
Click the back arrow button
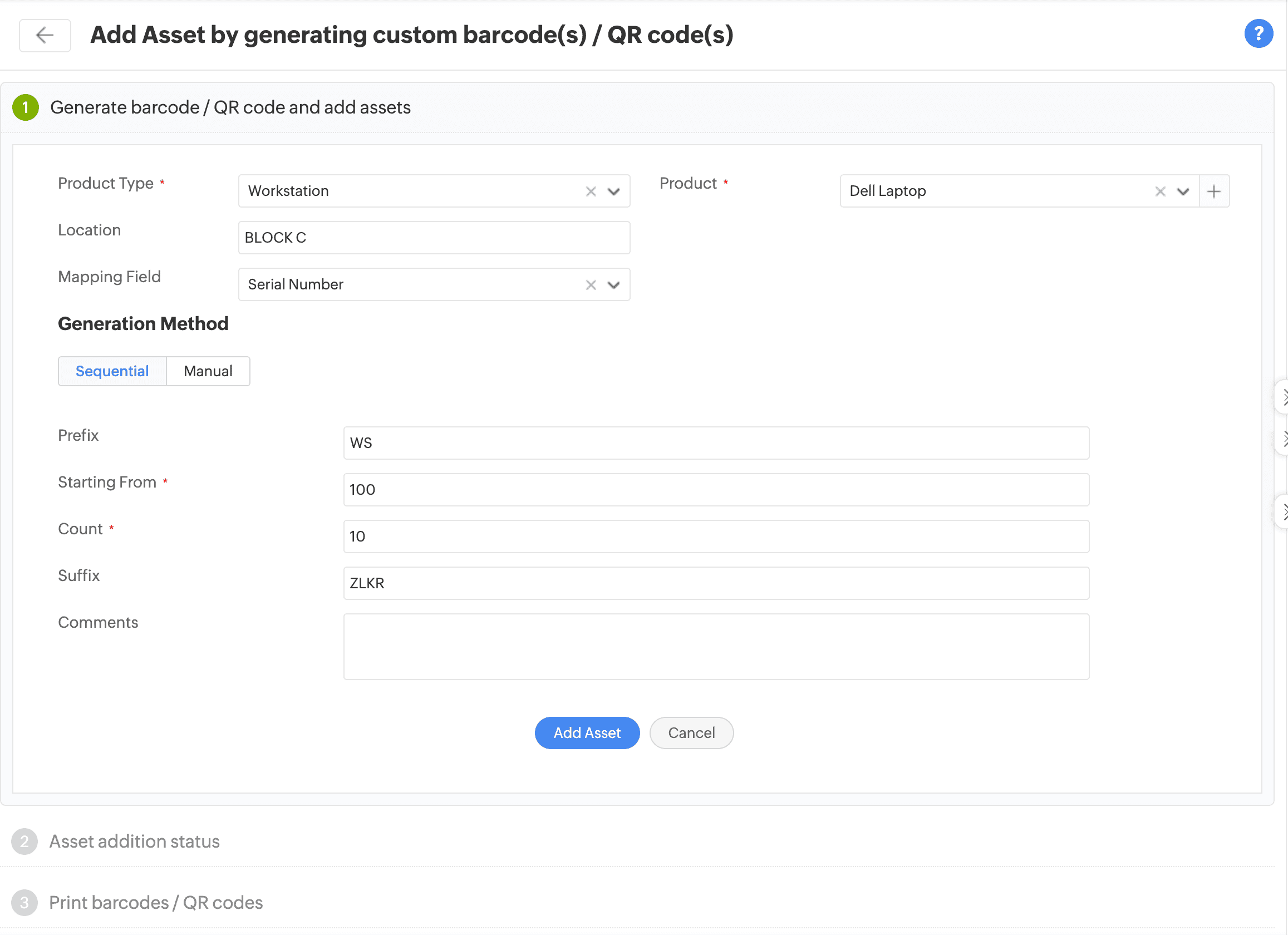click(x=45, y=35)
